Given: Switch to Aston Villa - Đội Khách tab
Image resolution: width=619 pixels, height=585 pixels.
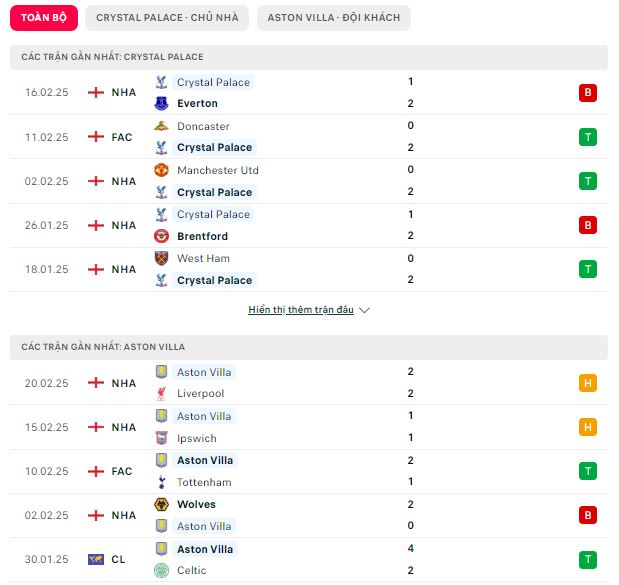Looking at the screenshot, I should tap(334, 18).
